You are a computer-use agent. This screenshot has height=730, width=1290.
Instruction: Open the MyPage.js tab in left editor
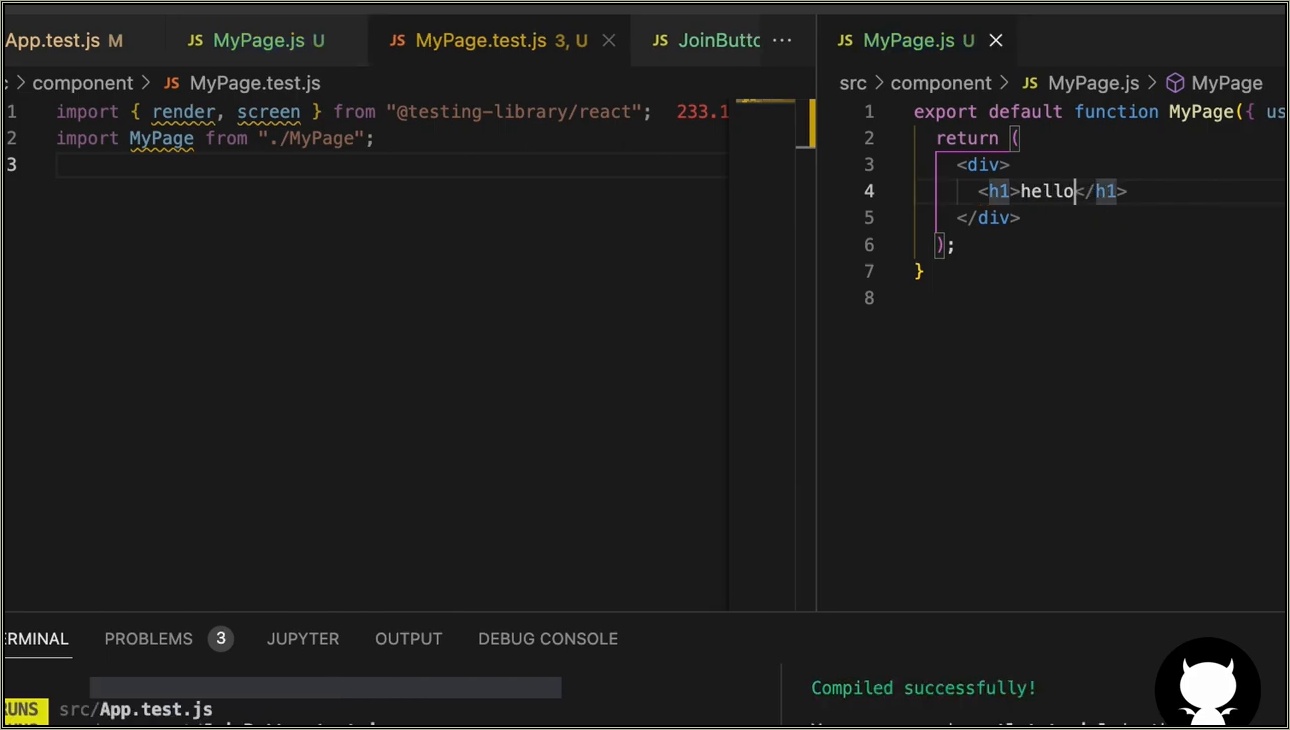coord(256,40)
